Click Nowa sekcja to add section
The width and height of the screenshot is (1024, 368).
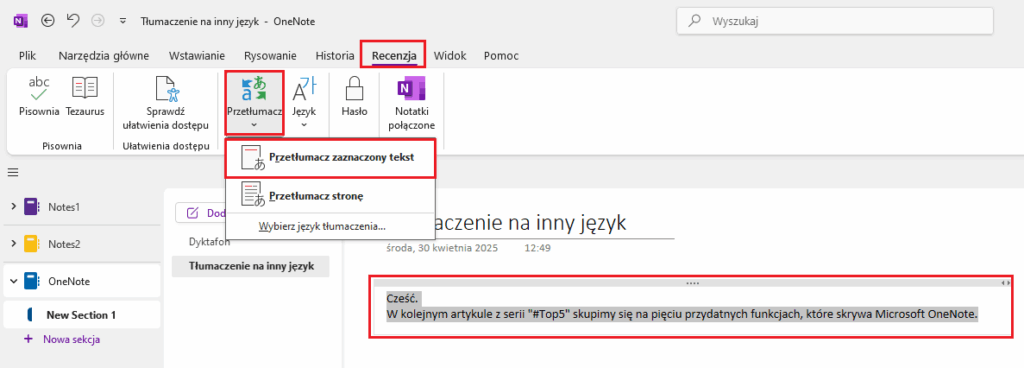(x=71, y=339)
